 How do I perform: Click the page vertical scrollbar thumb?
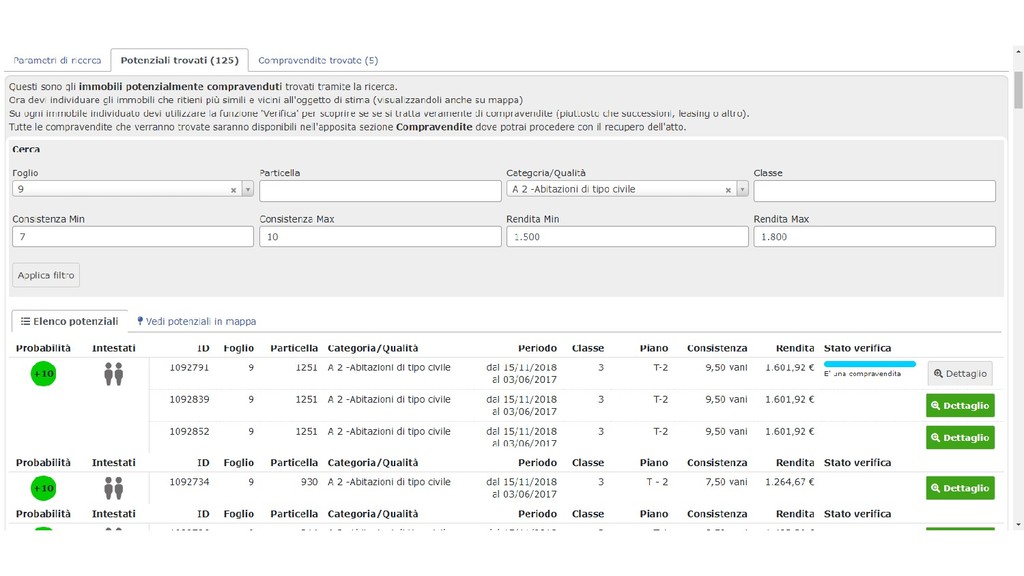click(1018, 90)
